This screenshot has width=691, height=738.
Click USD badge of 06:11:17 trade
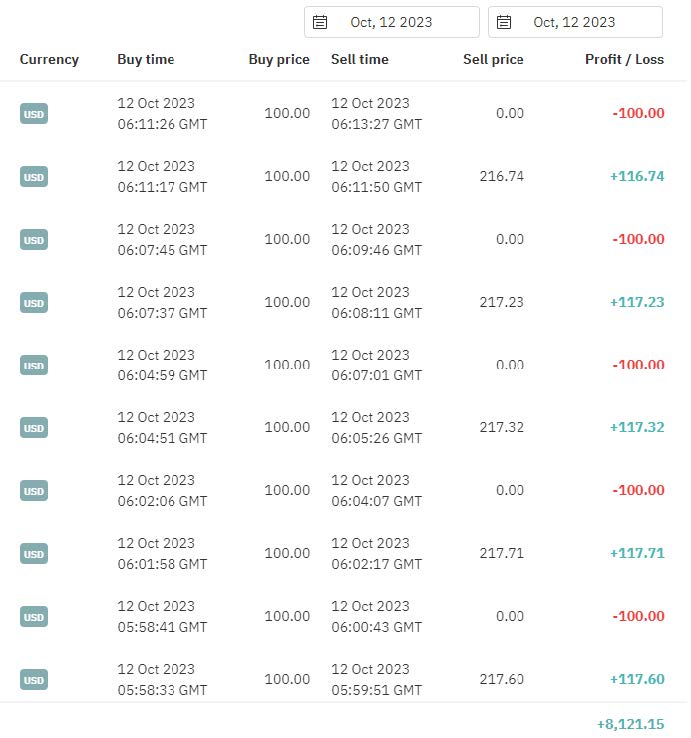pos(34,176)
